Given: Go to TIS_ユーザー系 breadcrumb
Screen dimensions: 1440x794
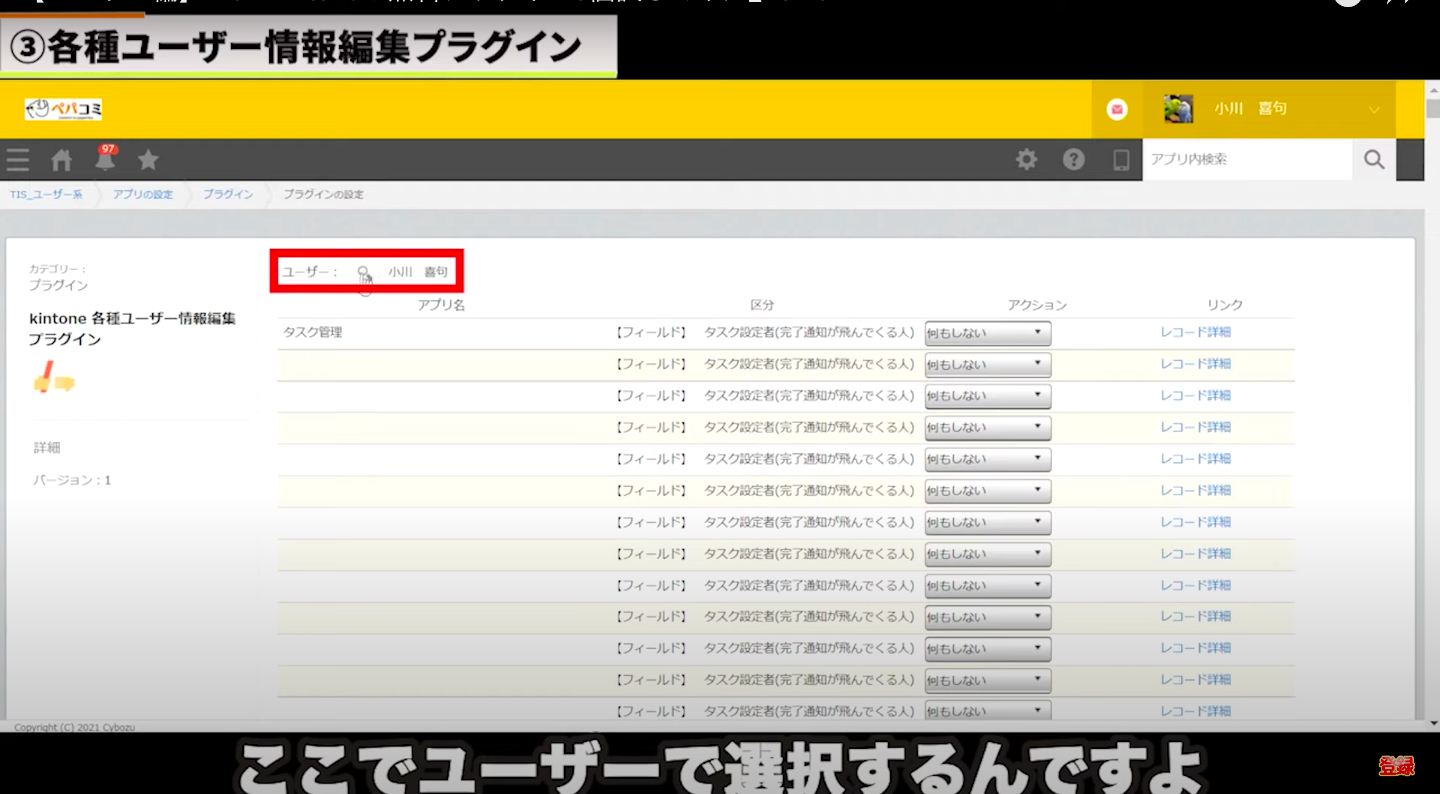Looking at the screenshot, I should point(46,195).
